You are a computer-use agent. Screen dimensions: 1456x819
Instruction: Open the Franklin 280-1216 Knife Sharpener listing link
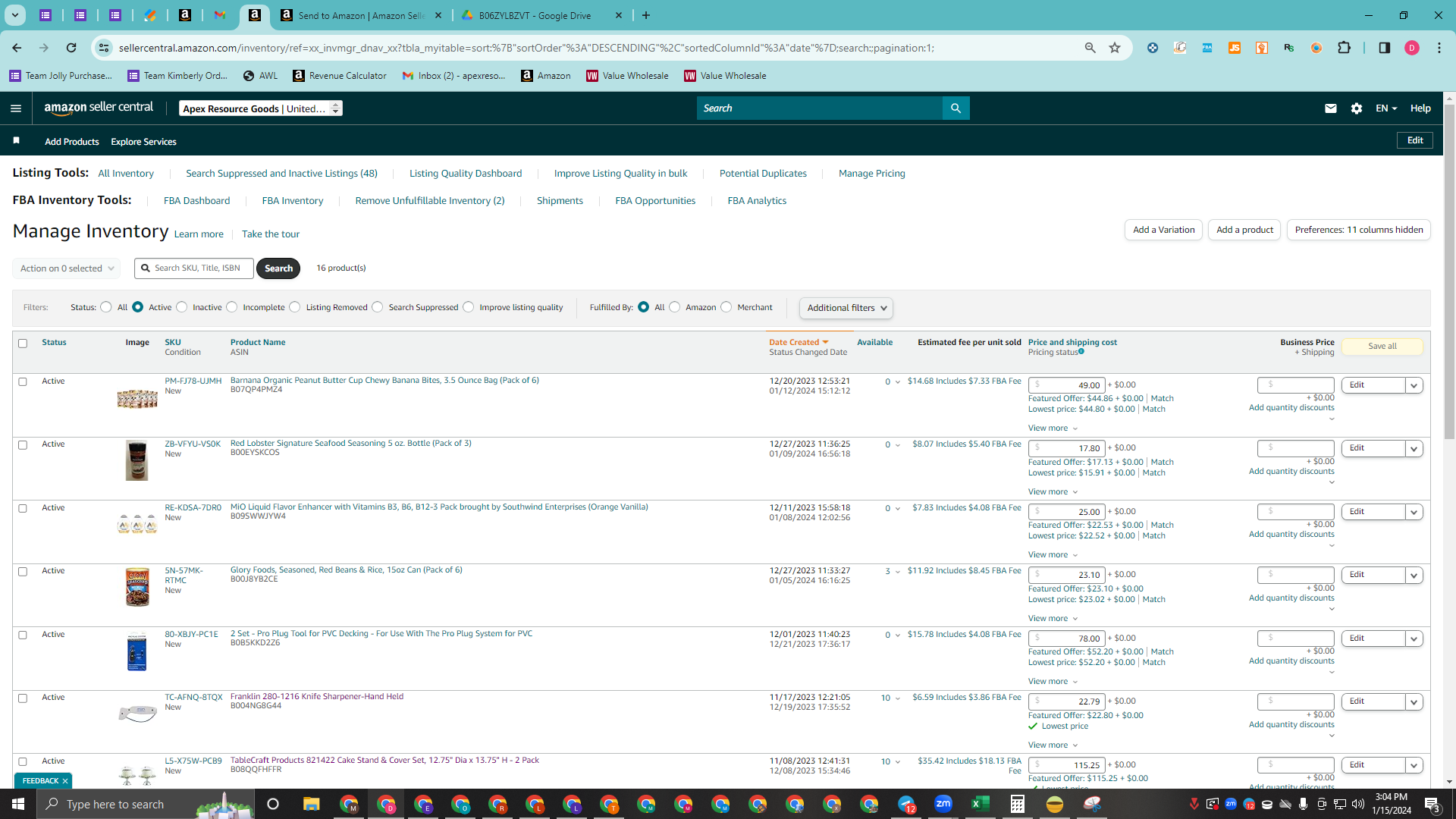(x=317, y=696)
